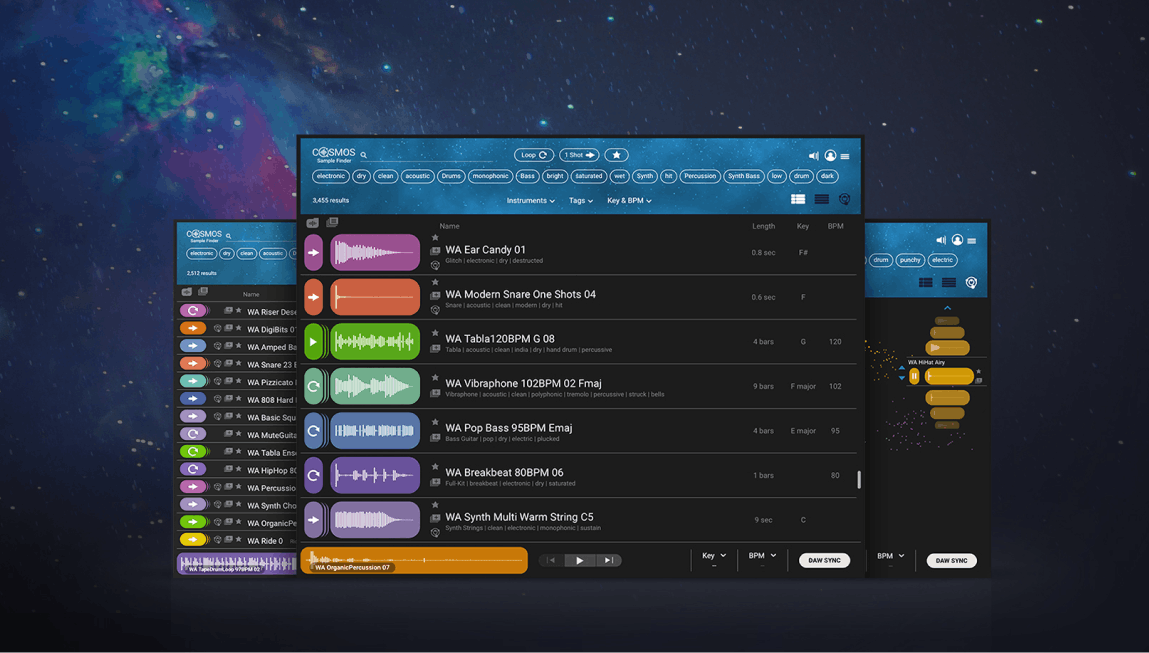Select the 'punchy' tag in right window

coord(909,260)
